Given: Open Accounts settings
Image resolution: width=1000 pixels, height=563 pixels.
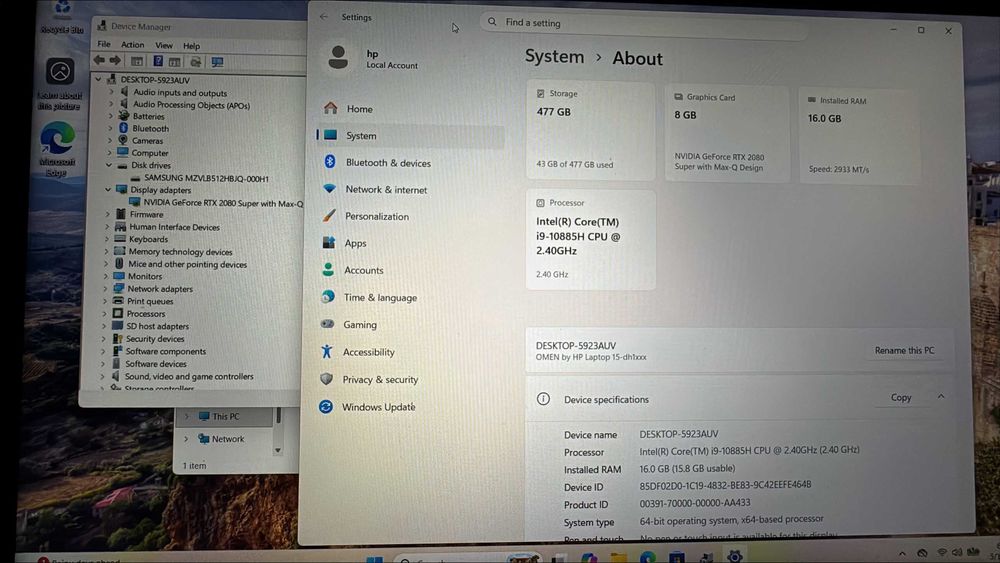Looking at the screenshot, I should click(364, 270).
